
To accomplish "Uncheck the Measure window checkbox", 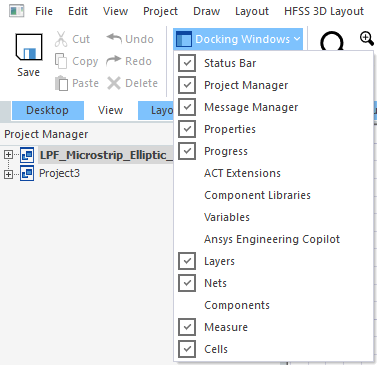I will point(187,327).
